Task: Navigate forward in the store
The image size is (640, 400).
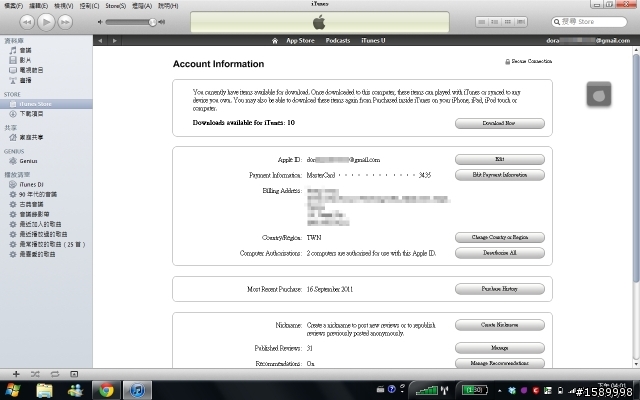Action: (114, 40)
